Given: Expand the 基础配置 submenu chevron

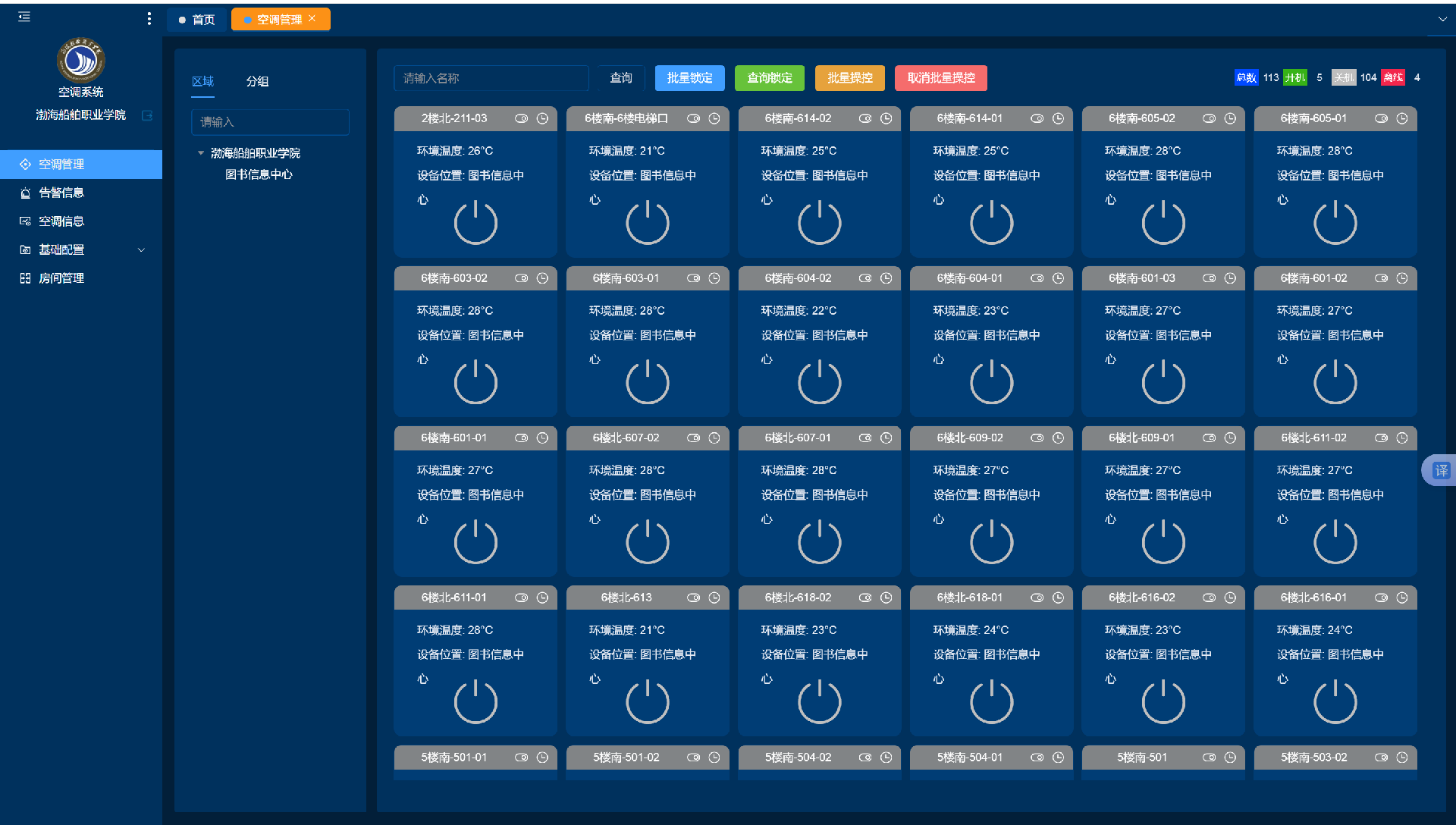Looking at the screenshot, I should [141, 249].
